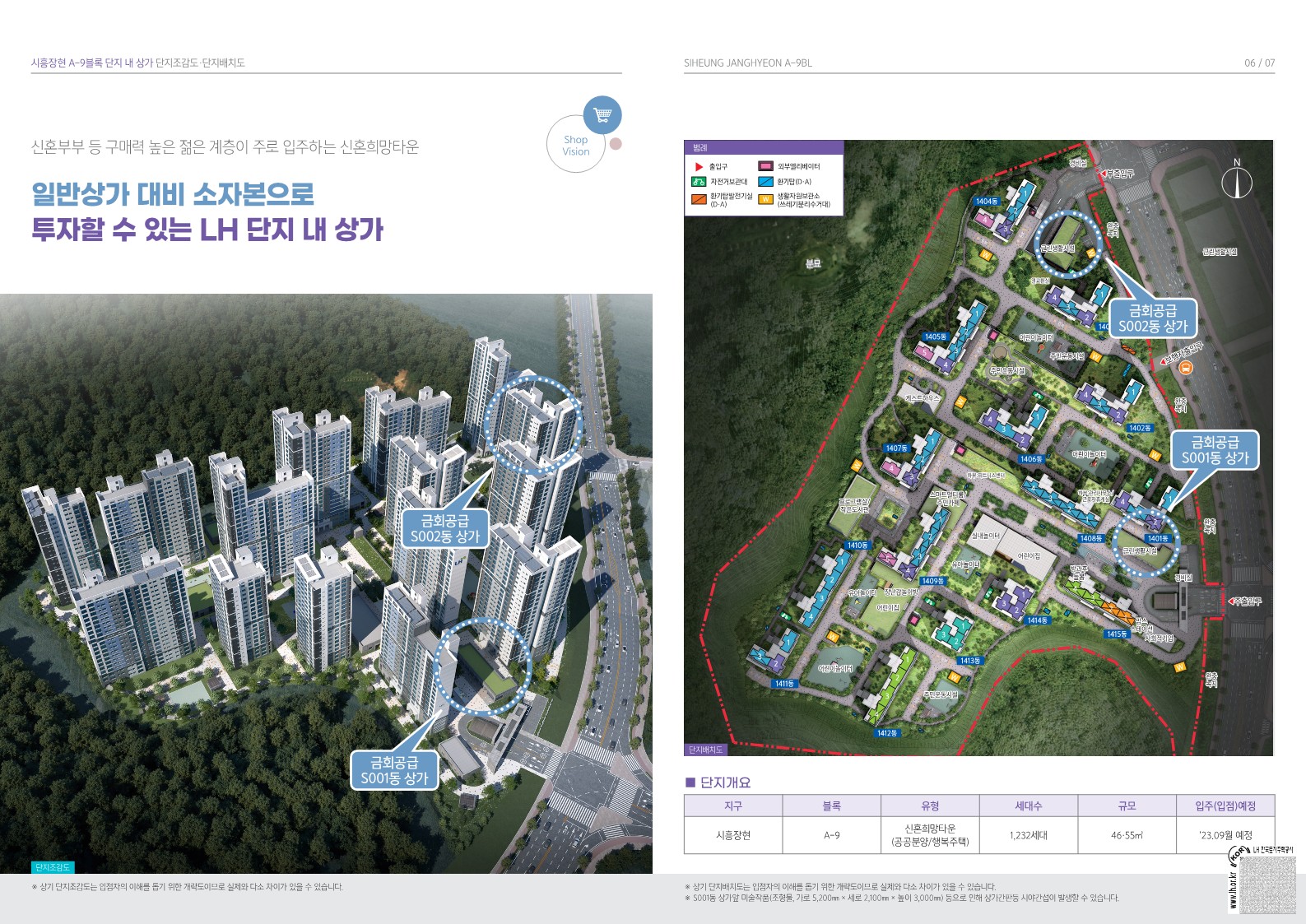Click the '세대수' table header

point(1029,806)
